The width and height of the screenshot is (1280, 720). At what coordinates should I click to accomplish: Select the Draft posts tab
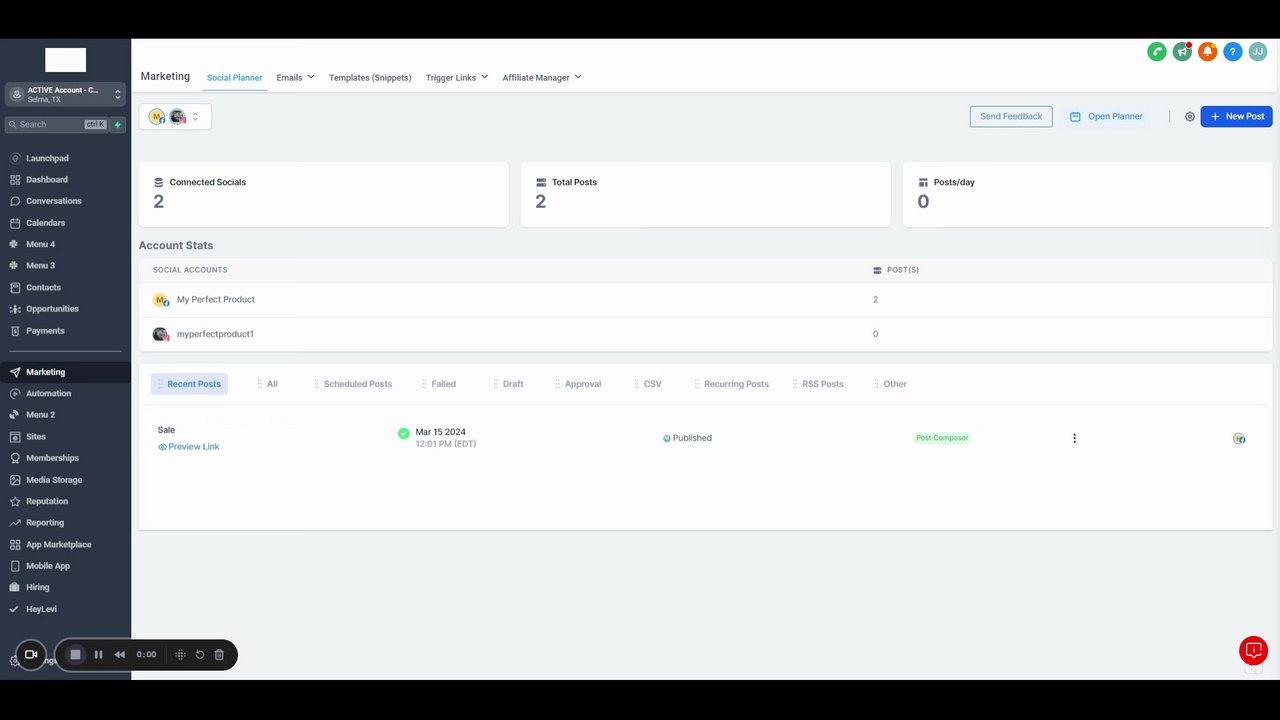click(509, 384)
